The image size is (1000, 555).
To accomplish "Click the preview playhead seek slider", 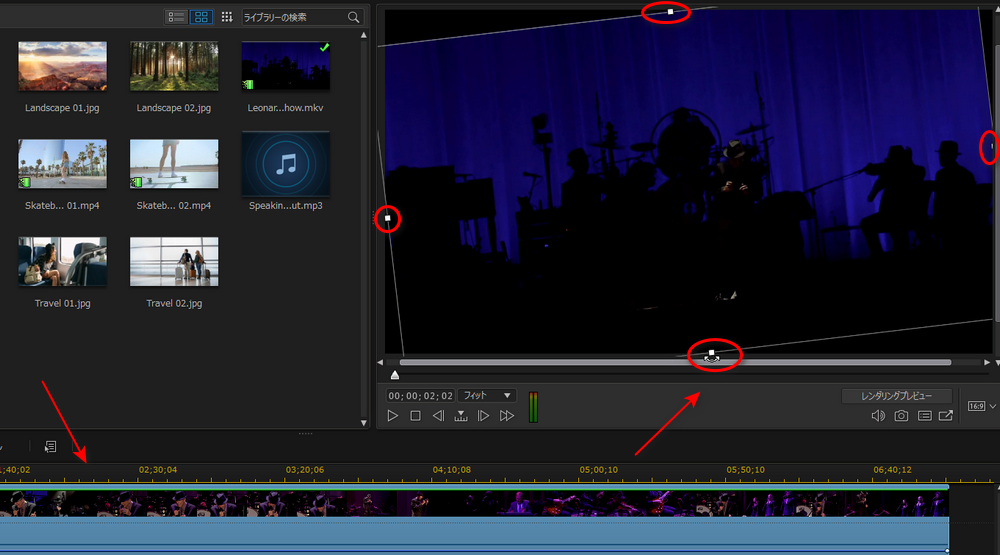I will pyautogui.click(x=394, y=375).
